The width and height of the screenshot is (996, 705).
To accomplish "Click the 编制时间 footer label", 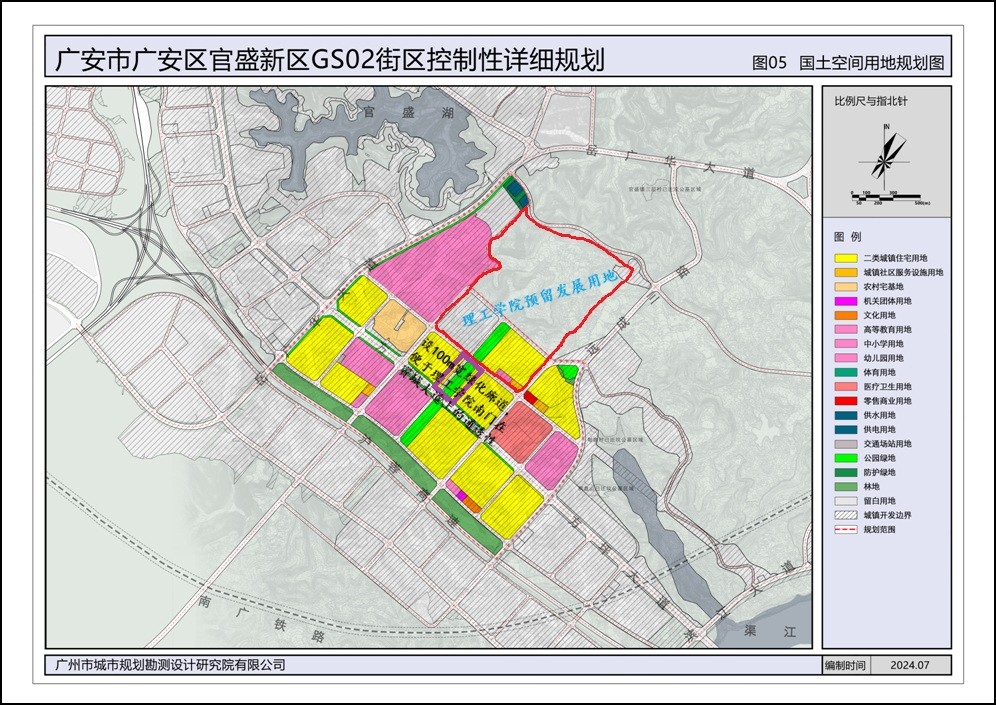I will click(845, 666).
